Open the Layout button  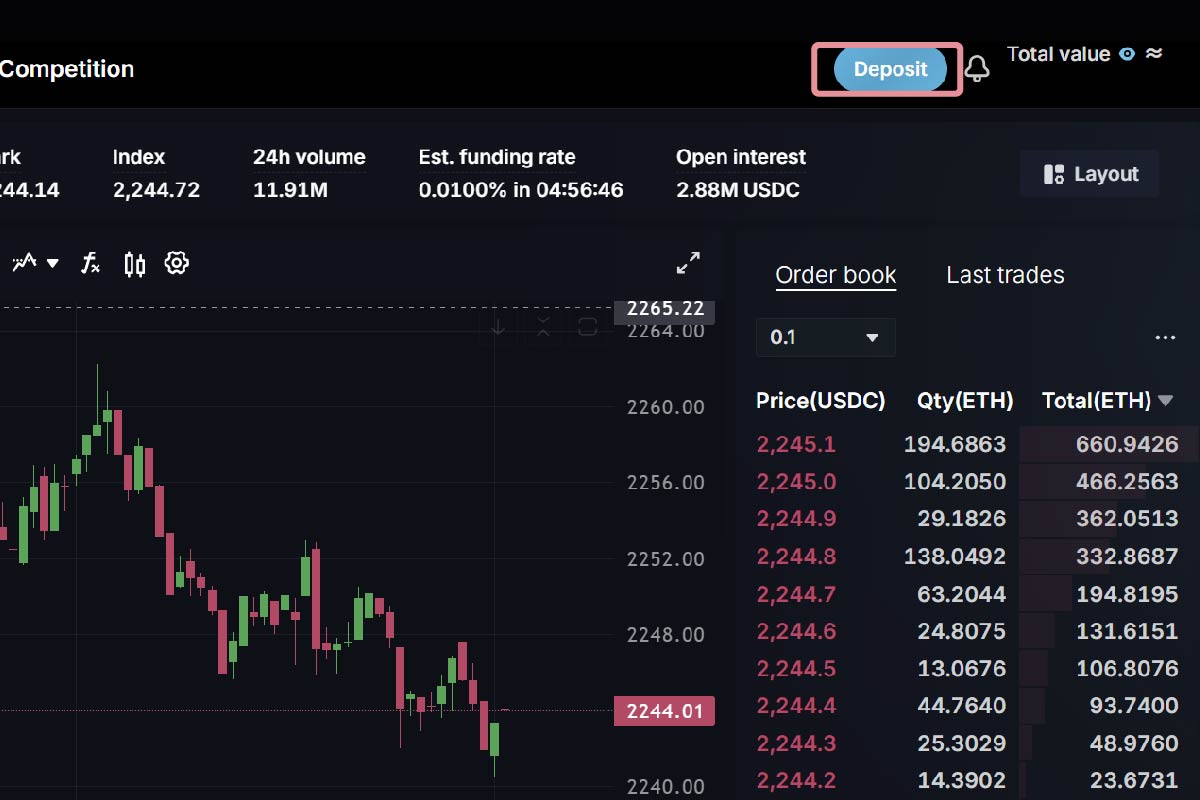point(1090,174)
